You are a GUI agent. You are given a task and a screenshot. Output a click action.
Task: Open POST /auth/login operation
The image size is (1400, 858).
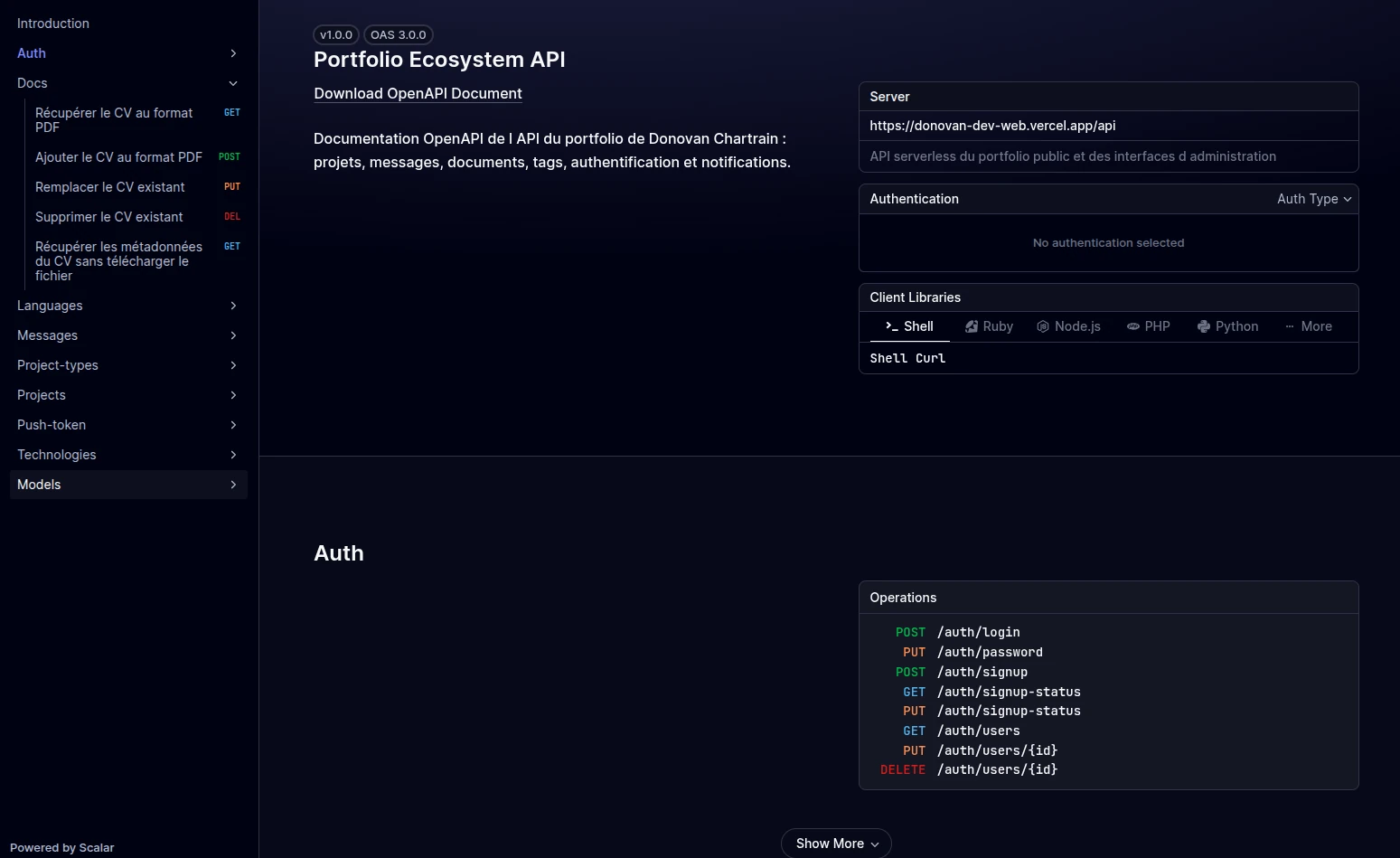pos(978,632)
